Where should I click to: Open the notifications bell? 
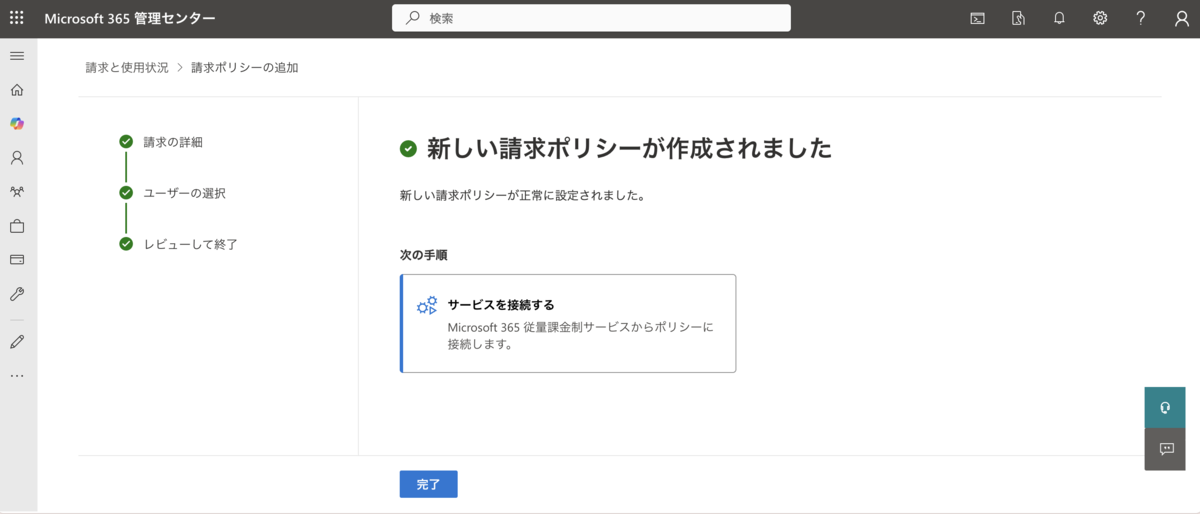coord(1059,18)
